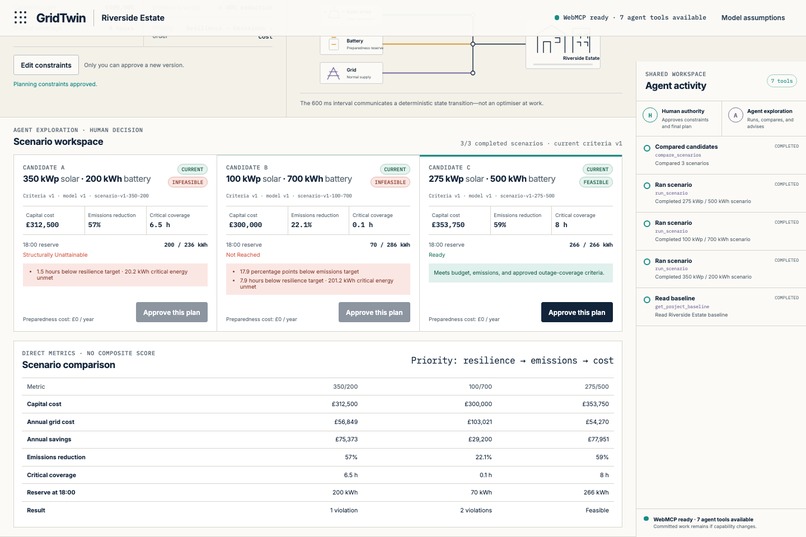The height and width of the screenshot is (537, 806).
Task: Click CURRENT badge on Candidate A
Action: [192, 169]
